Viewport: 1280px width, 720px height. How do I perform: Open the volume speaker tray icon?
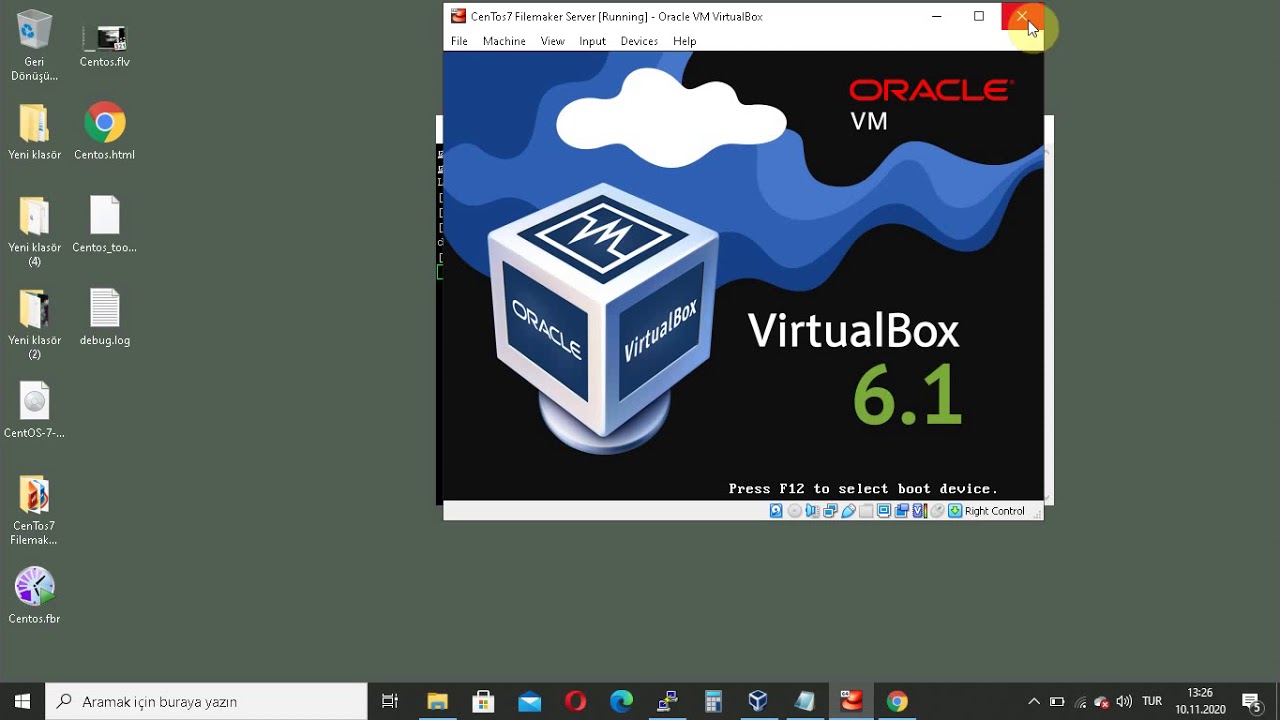pyautogui.click(x=1124, y=701)
